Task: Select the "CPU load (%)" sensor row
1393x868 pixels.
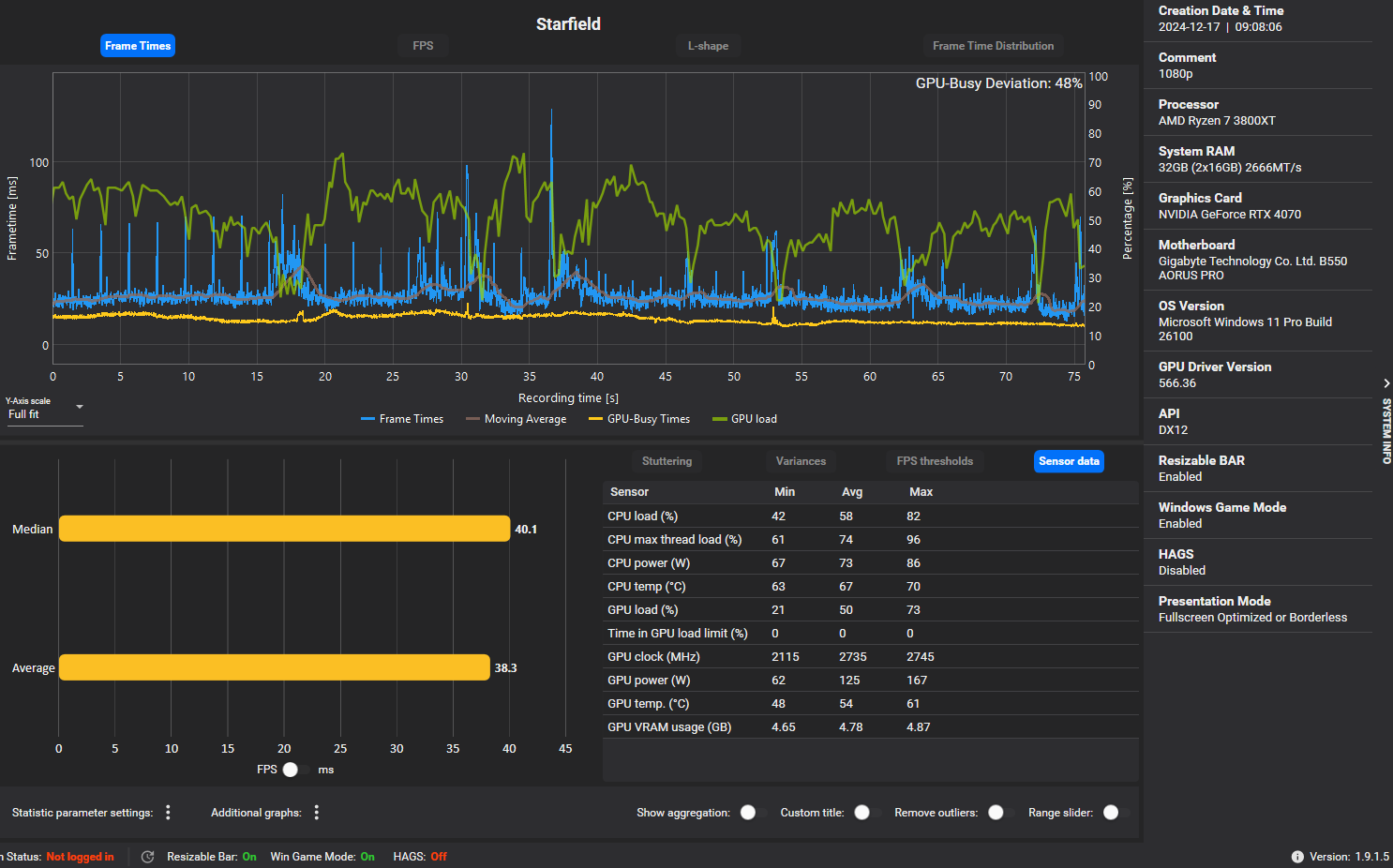Action: click(871, 516)
